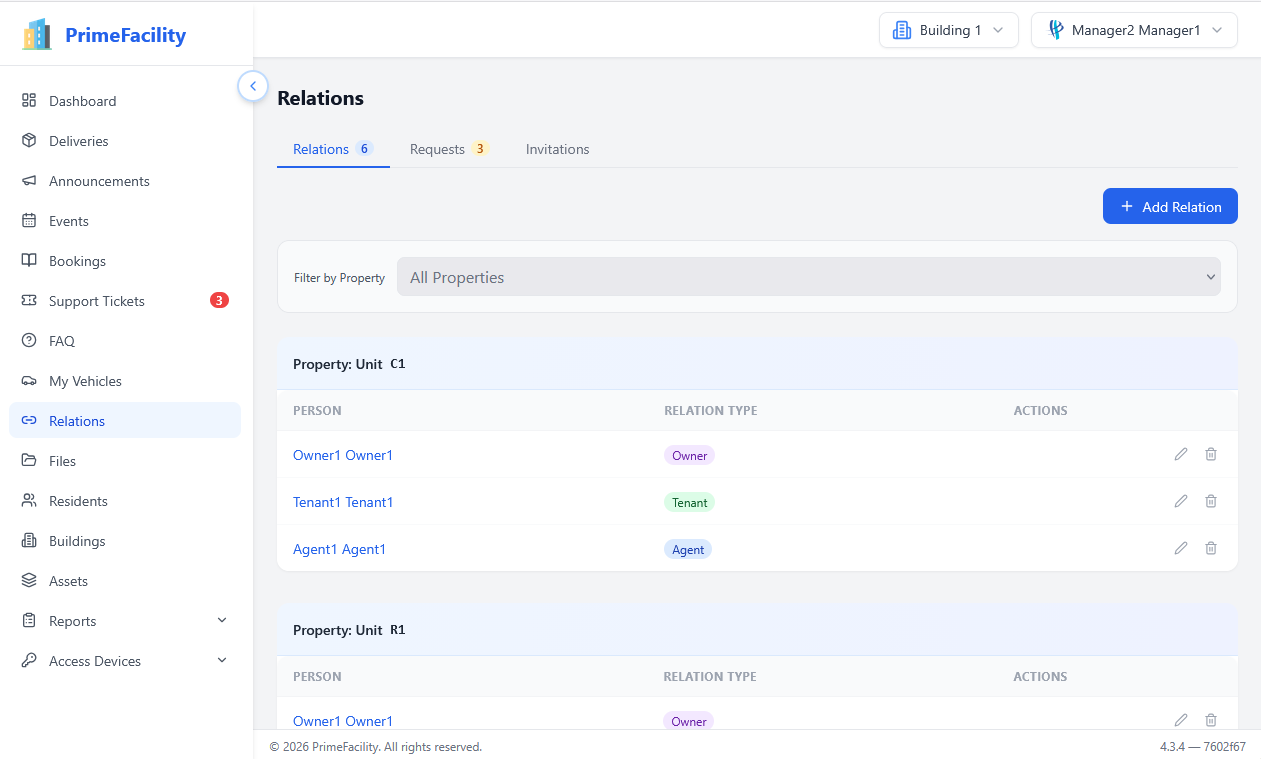Collapse the sidebar with the chevron button

[253, 86]
